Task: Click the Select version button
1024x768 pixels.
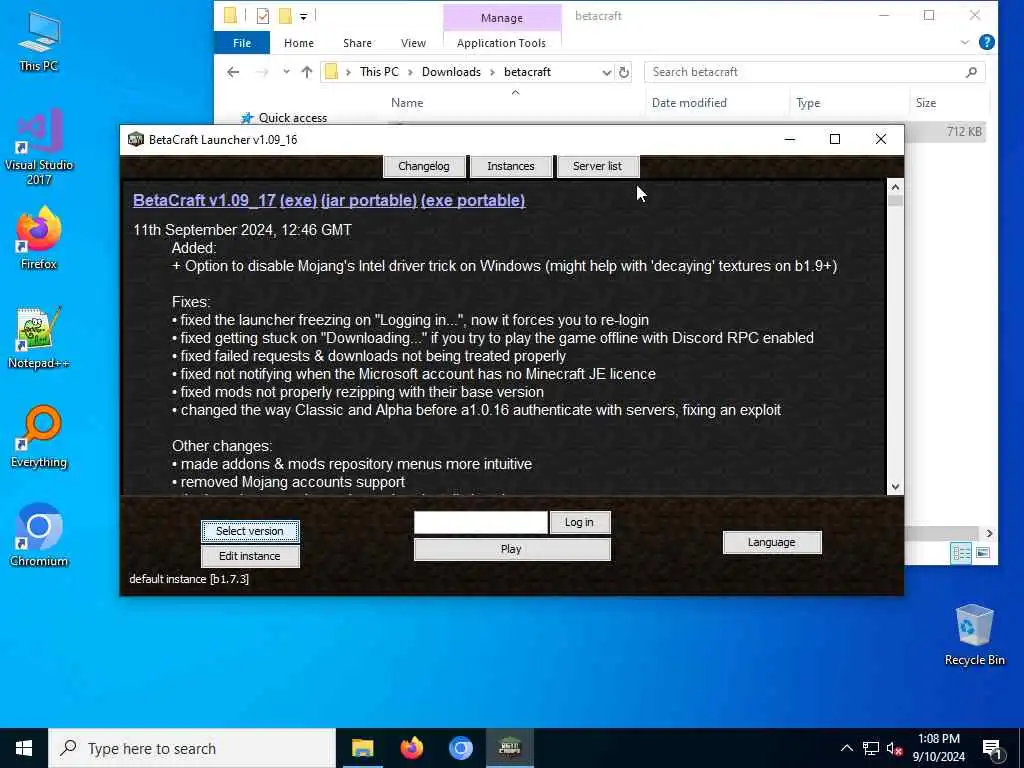Action: click(x=250, y=531)
